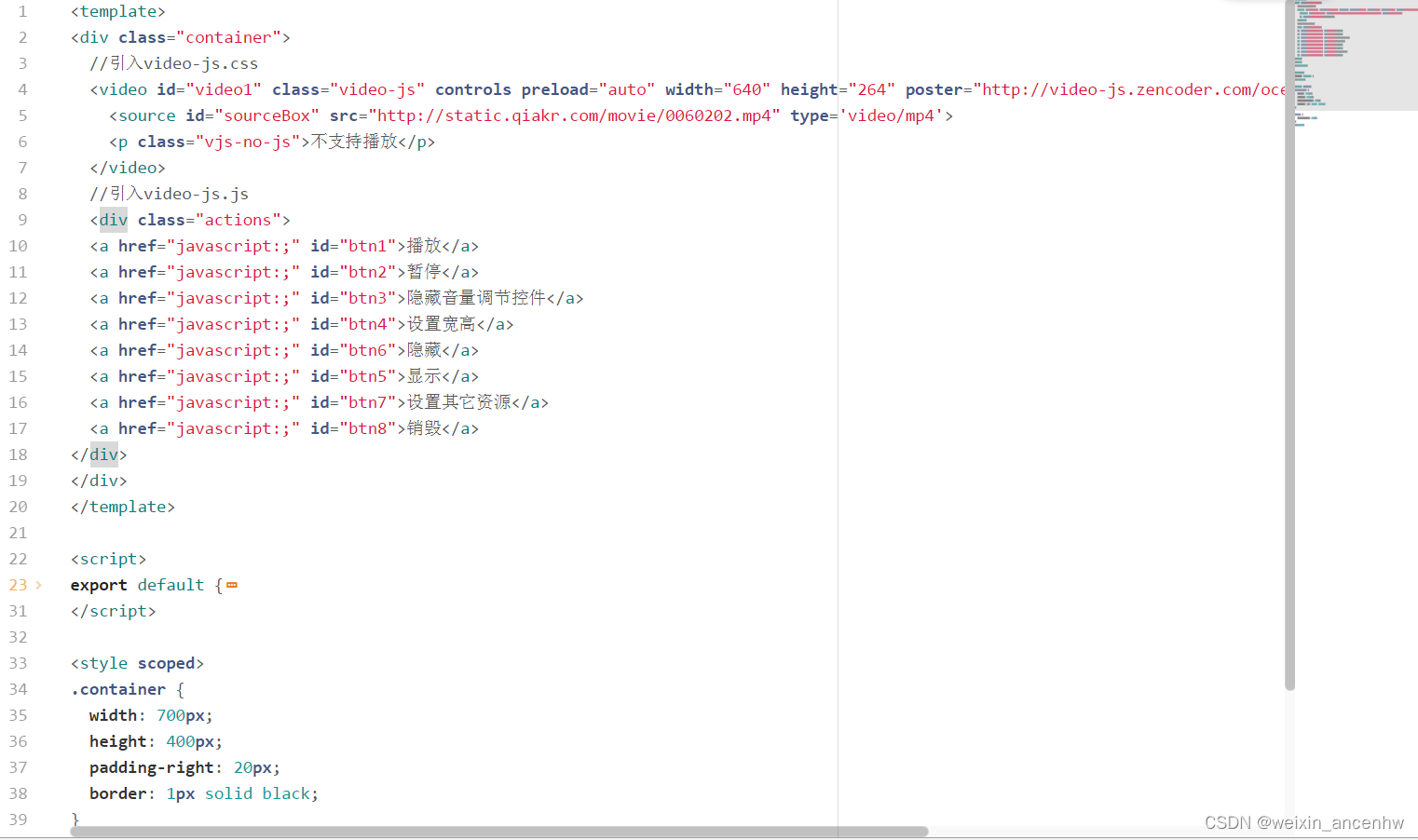Screen dimensions: 1418x840
Task: Click line number 9 in the gutter
Action: point(22,220)
